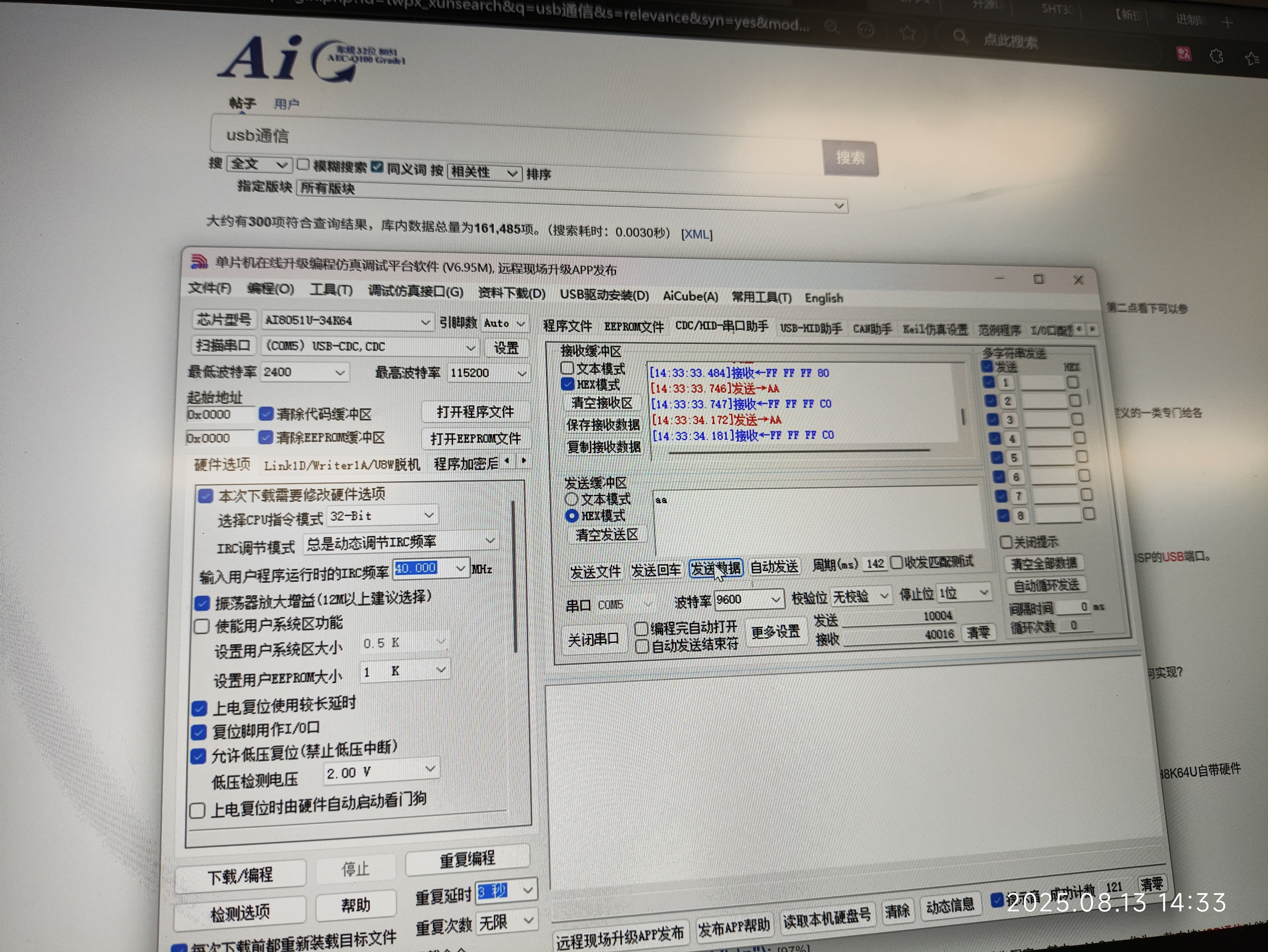This screenshot has height=952, width=1268.
Task: Enable 自动发送结束符 checkbox
Action: 642,647
